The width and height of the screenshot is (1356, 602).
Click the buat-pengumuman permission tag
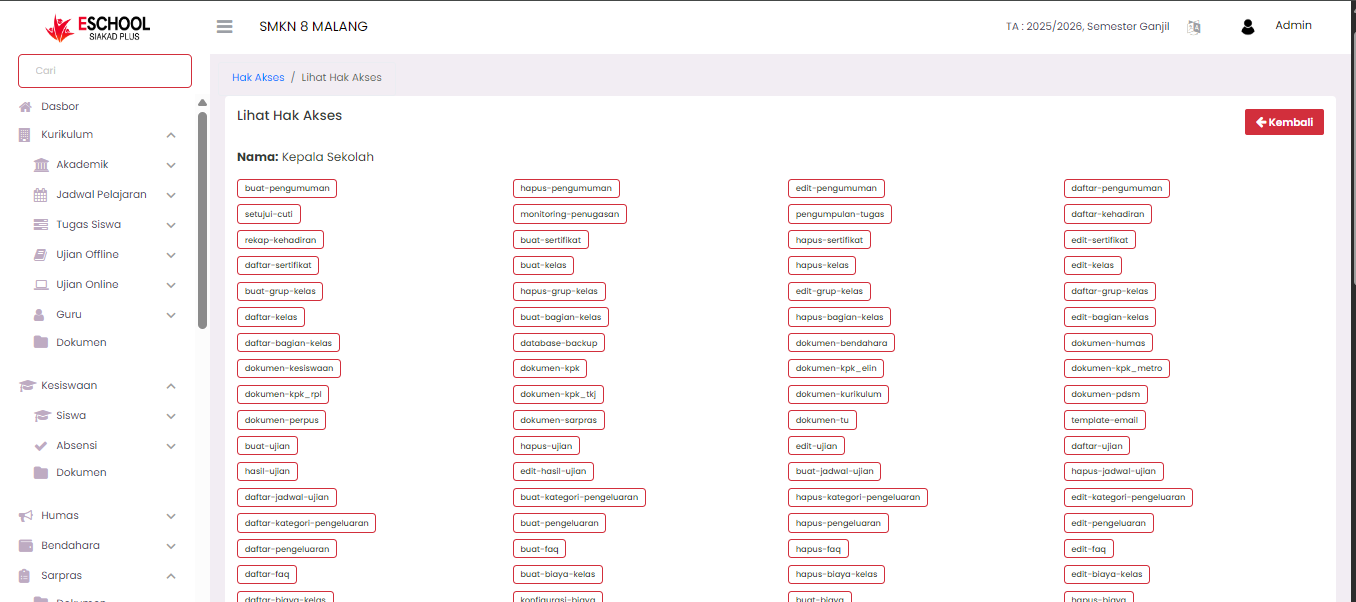click(x=287, y=188)
